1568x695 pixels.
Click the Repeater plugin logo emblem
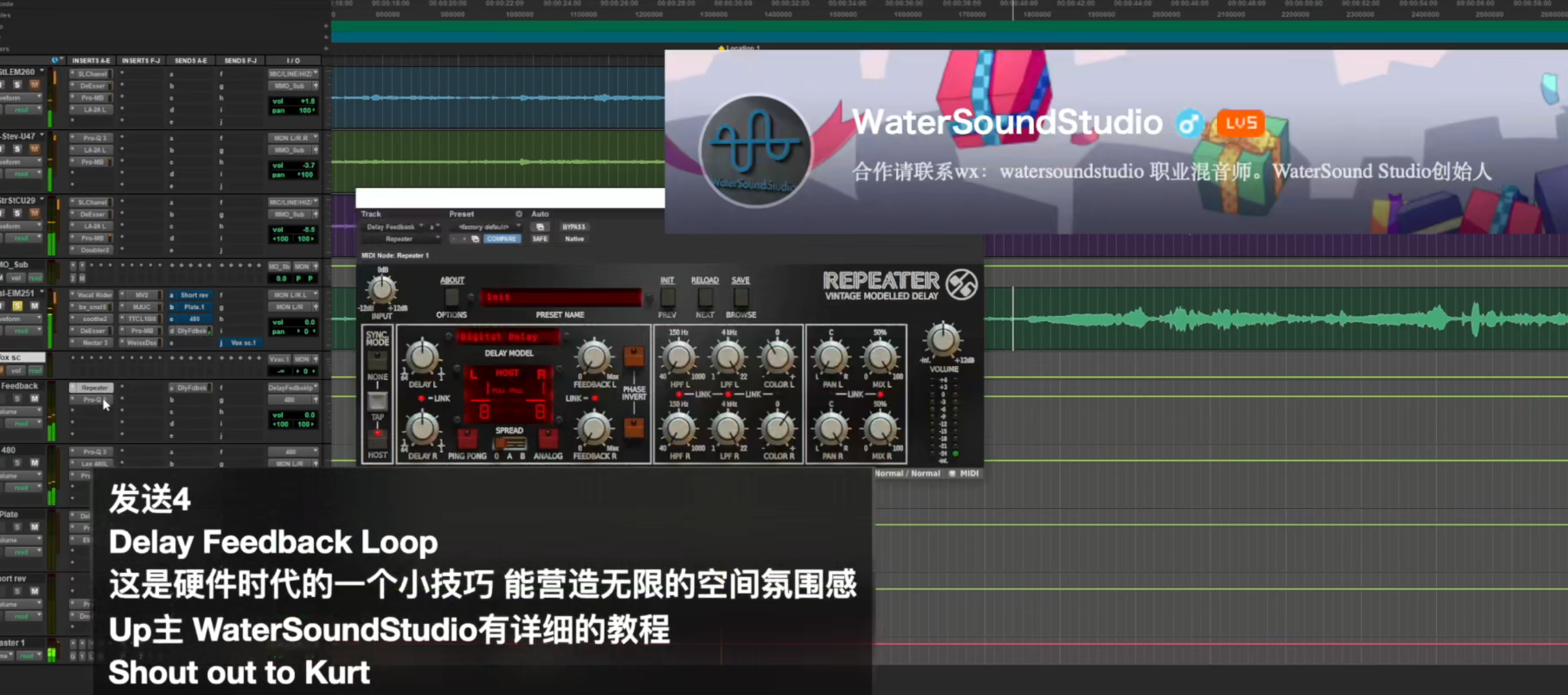(961, 285)
